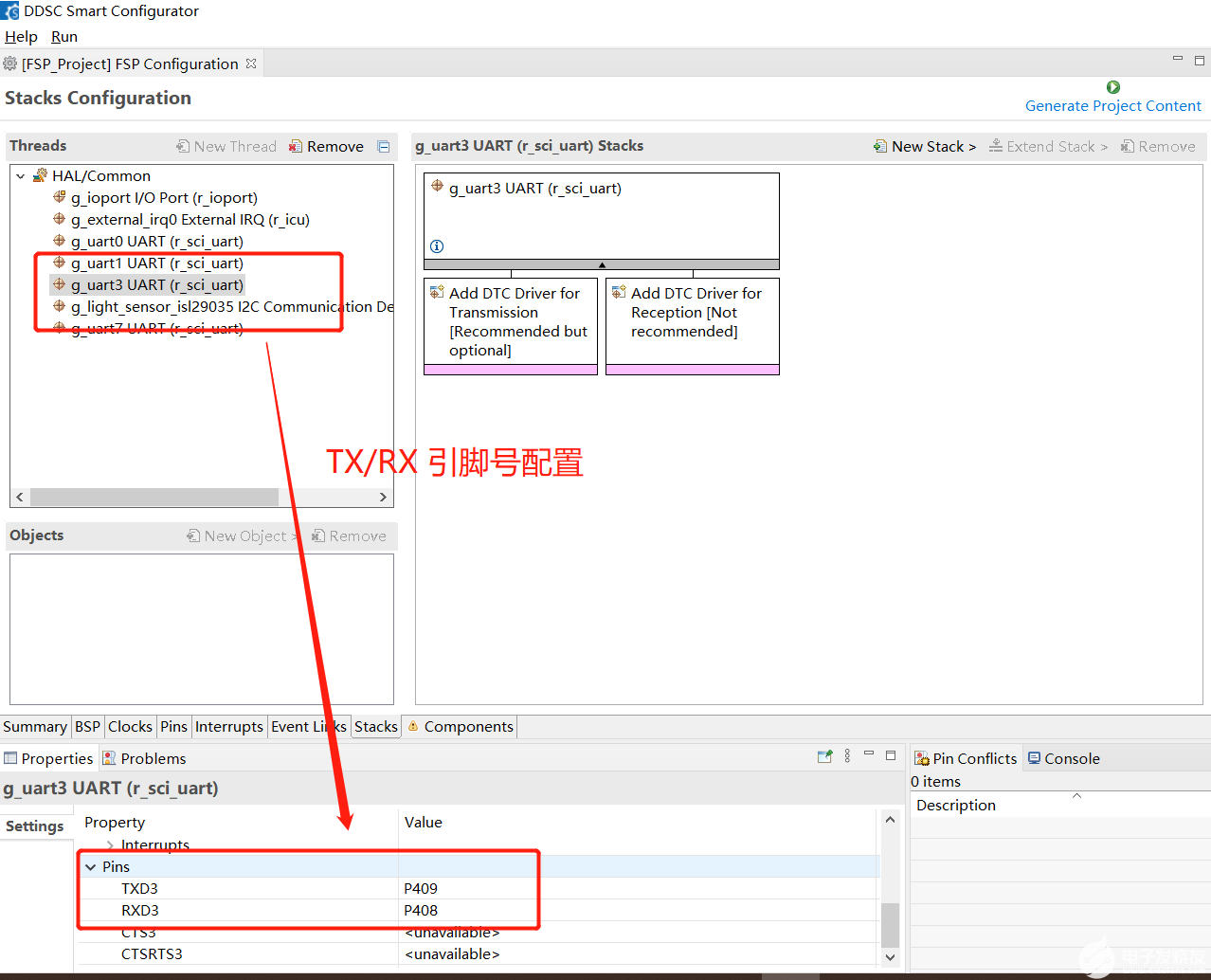Image resolution: width=1211 pixels, height=980 pixels.
Task: Open the Properties view tab
Action: [x=48, y=758]
